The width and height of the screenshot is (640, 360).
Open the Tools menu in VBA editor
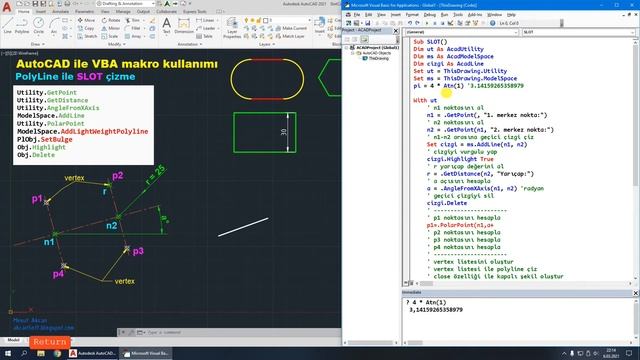458,15
